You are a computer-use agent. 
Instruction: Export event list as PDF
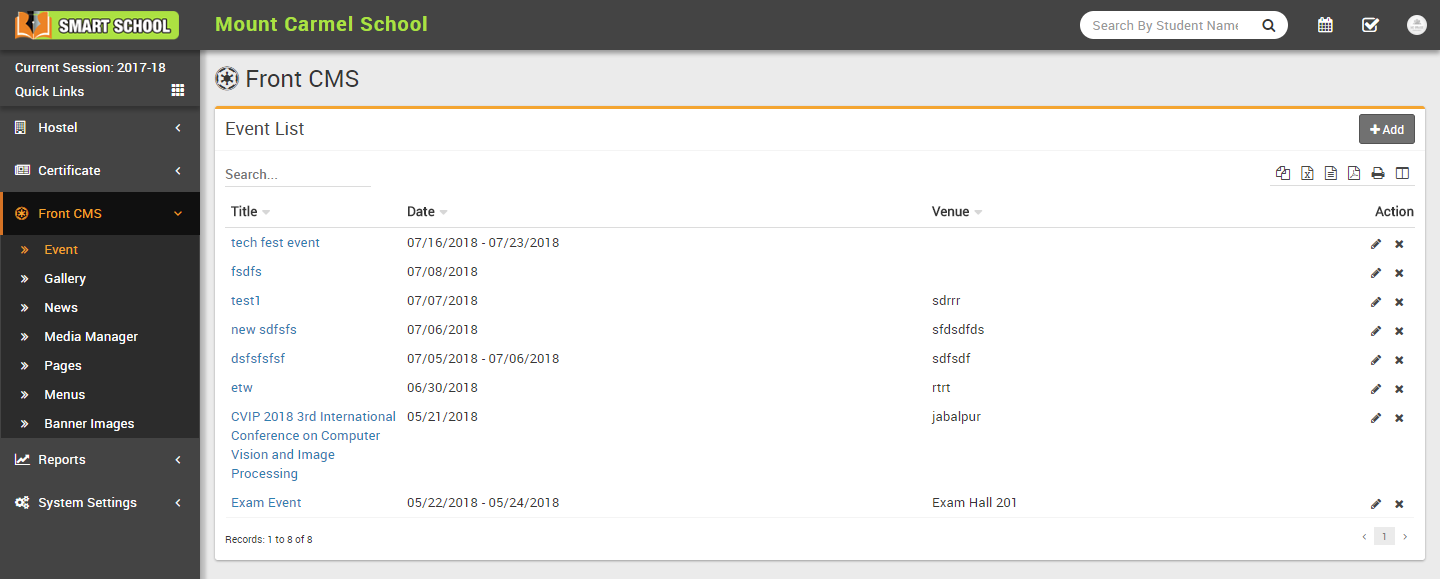(1354, 173)
